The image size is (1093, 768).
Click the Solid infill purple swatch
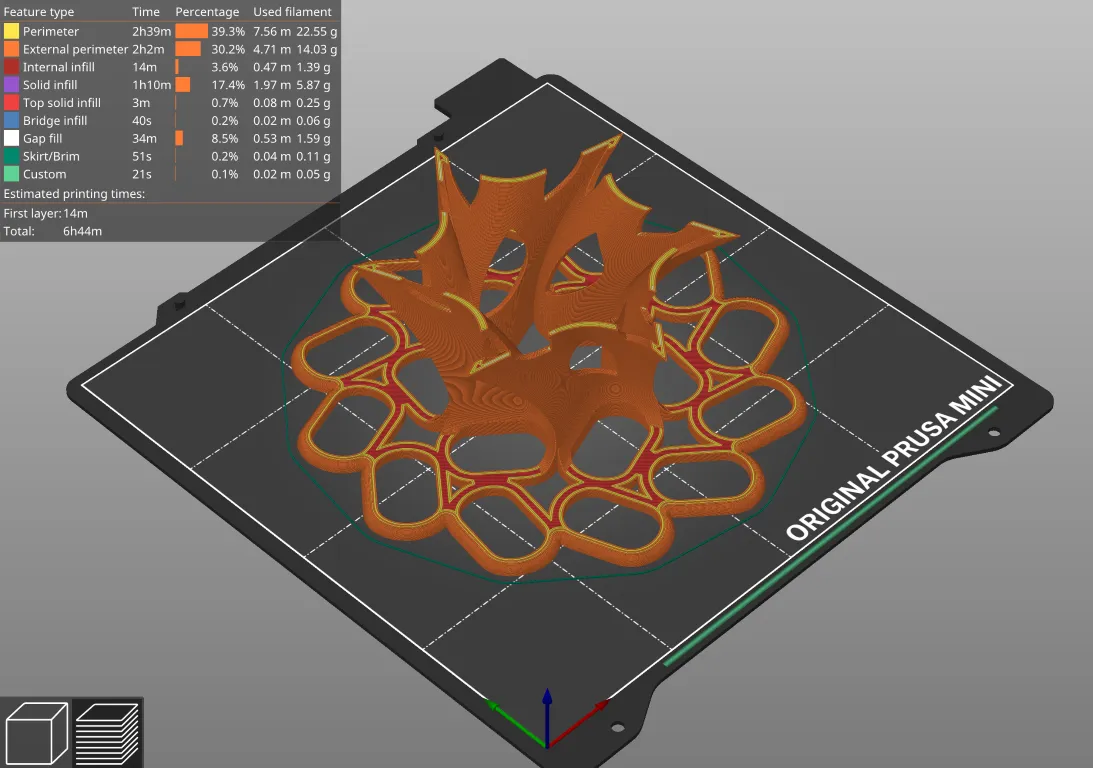coord(11,85)
